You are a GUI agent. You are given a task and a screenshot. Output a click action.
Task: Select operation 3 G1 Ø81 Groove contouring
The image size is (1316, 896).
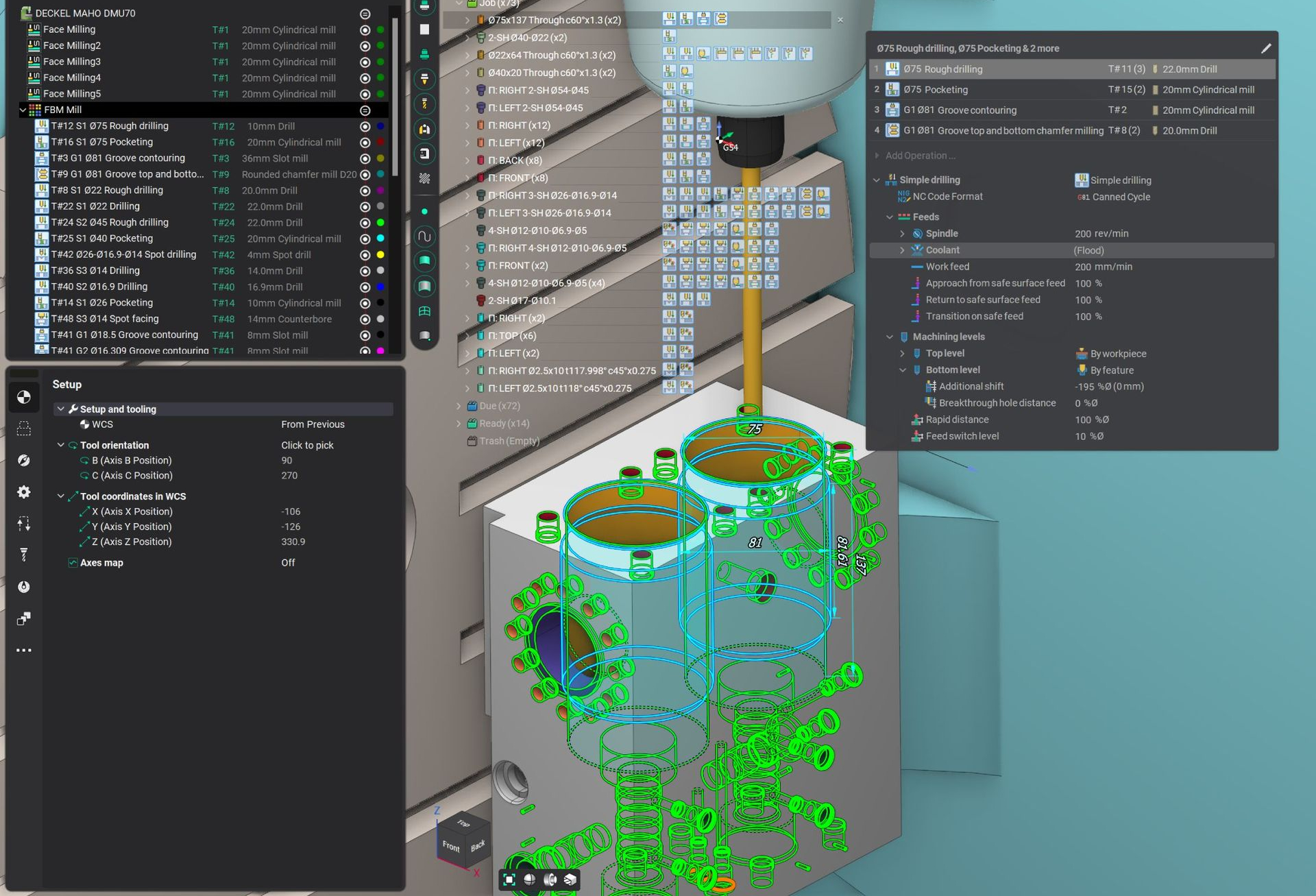[x=1072, y=110]
